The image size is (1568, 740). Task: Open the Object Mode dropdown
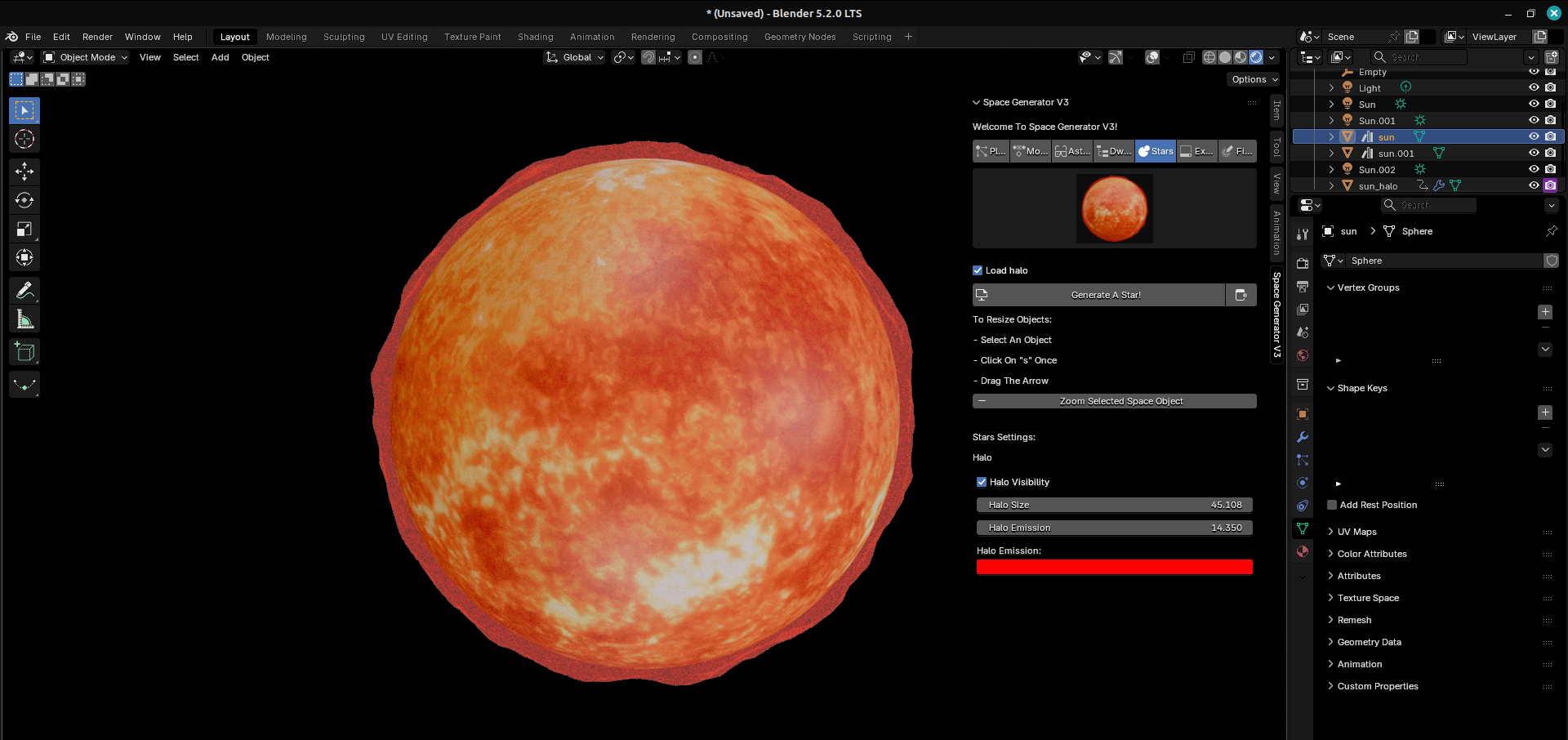86,57
